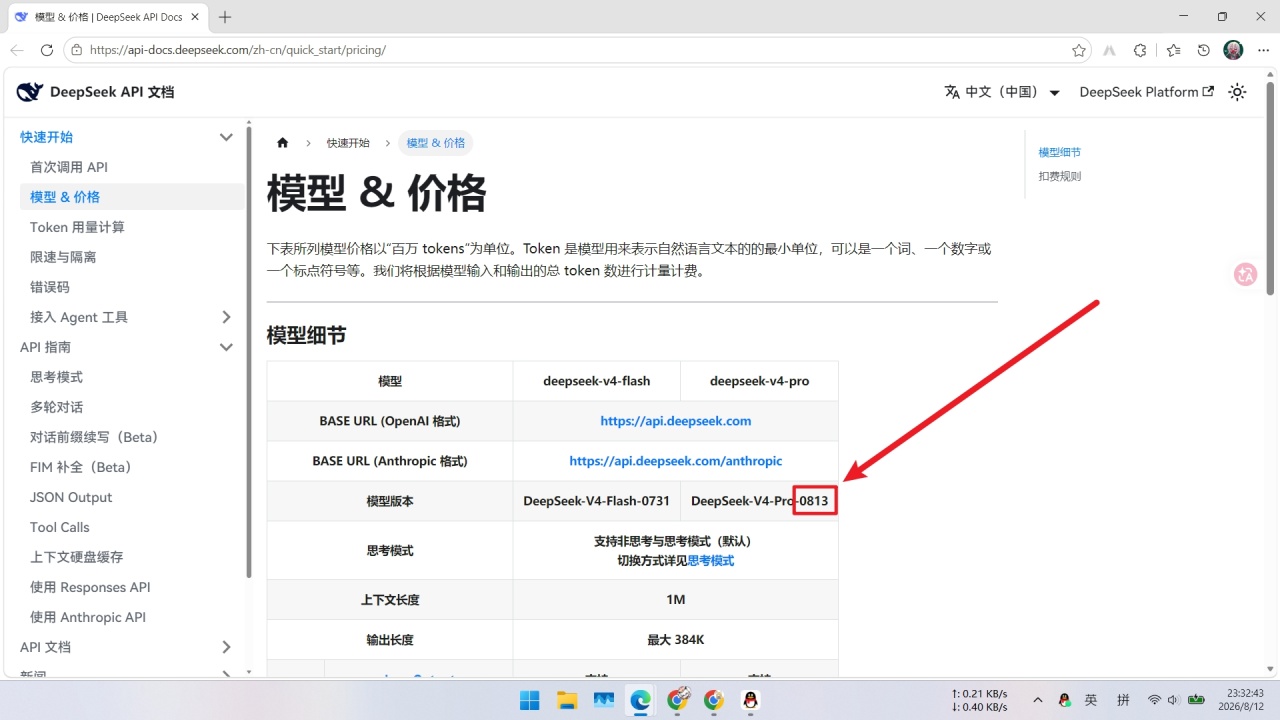Screen dimensions: 1280x720
Task: Collapse the API 指南 sidebar section
Action: coord(226,347)
